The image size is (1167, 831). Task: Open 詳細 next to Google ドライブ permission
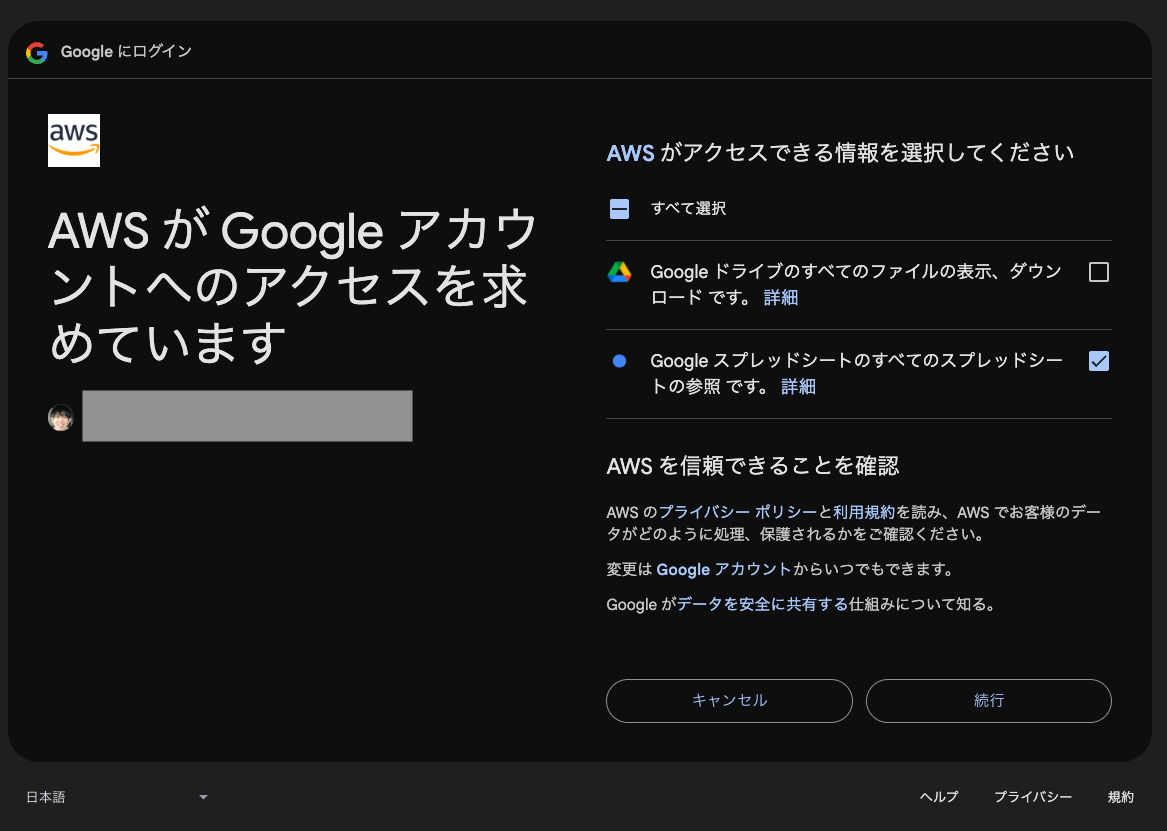[781, 297]
